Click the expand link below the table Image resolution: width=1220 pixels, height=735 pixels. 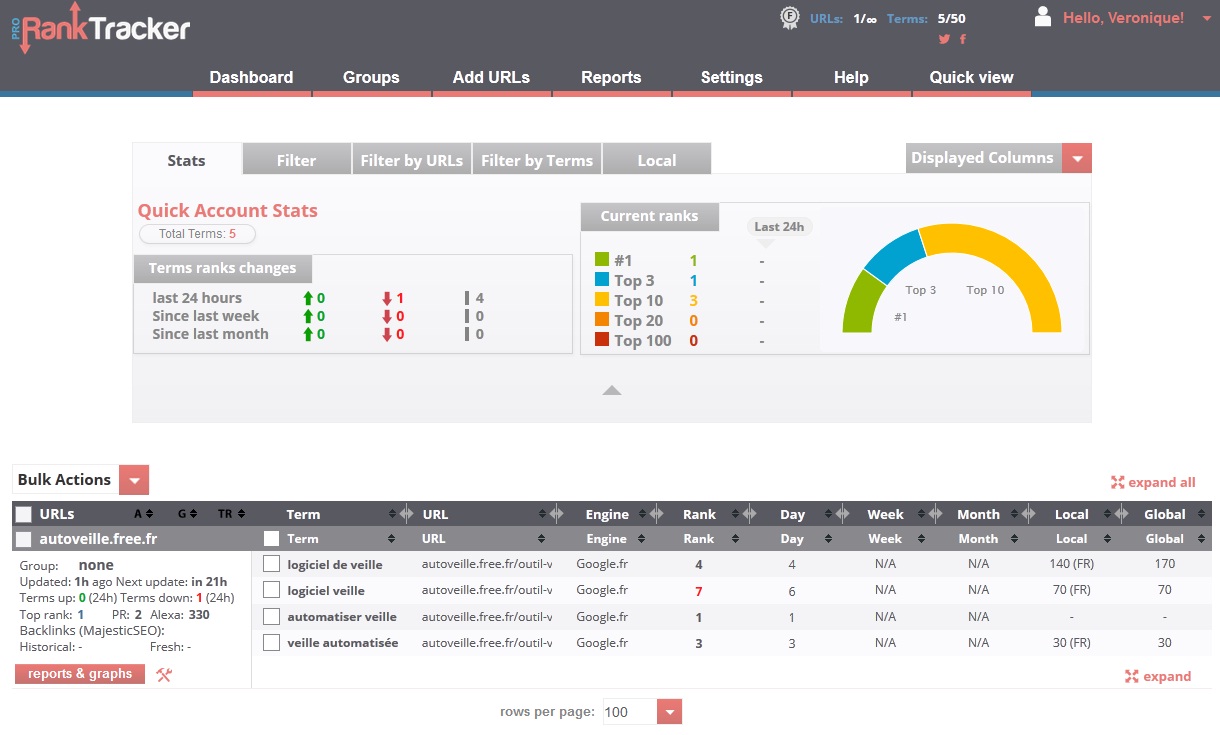click(x=1158, y=677)
